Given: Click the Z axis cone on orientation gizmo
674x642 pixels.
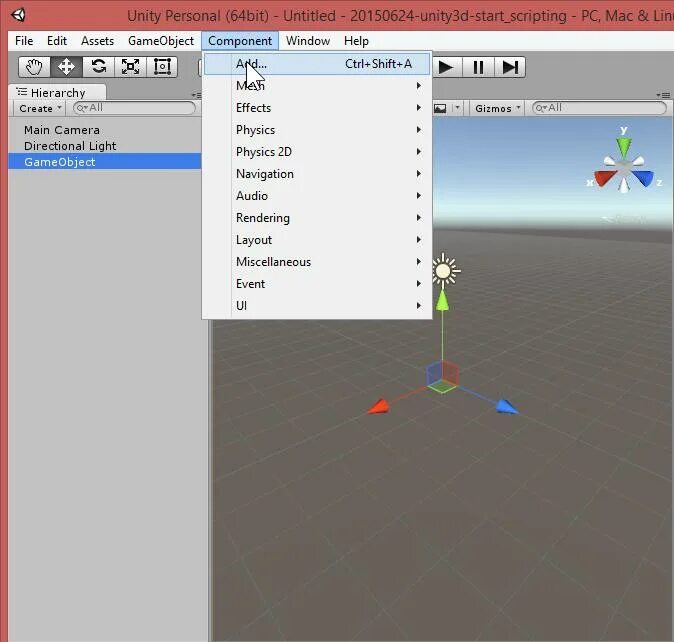Looking at the screenshot, I should coord(643,178).
